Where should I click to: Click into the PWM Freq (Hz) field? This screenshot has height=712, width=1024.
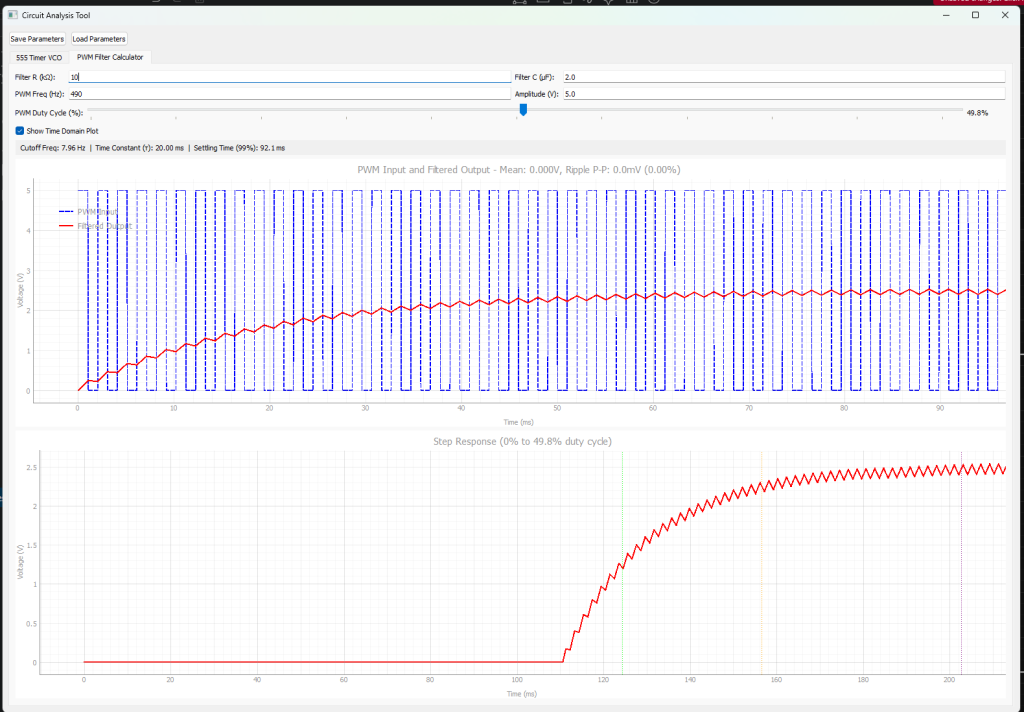288,94
